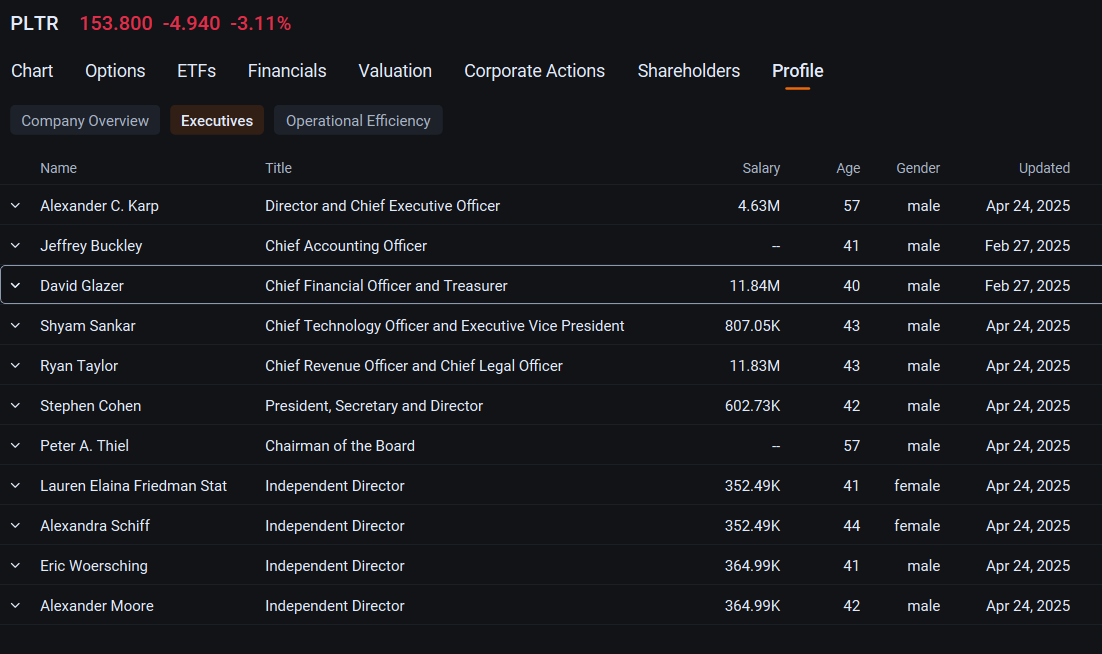Sort by the Title column header
This screenshot has width=1102, height=654.
278,168
